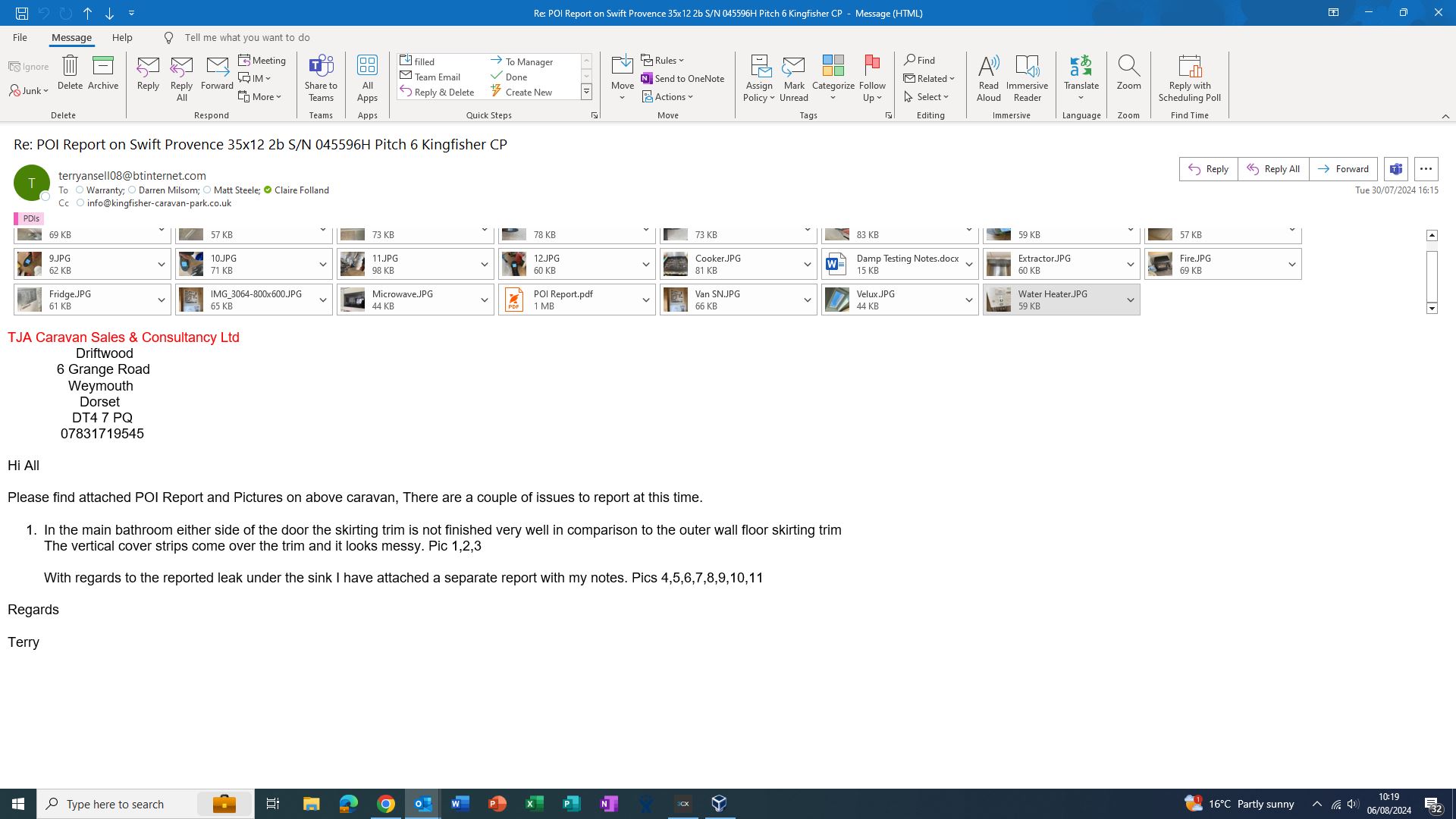Click Reply All button in header
Image resolution: width=1456 pixels, height=819 pixels.
pos(1273,169)
